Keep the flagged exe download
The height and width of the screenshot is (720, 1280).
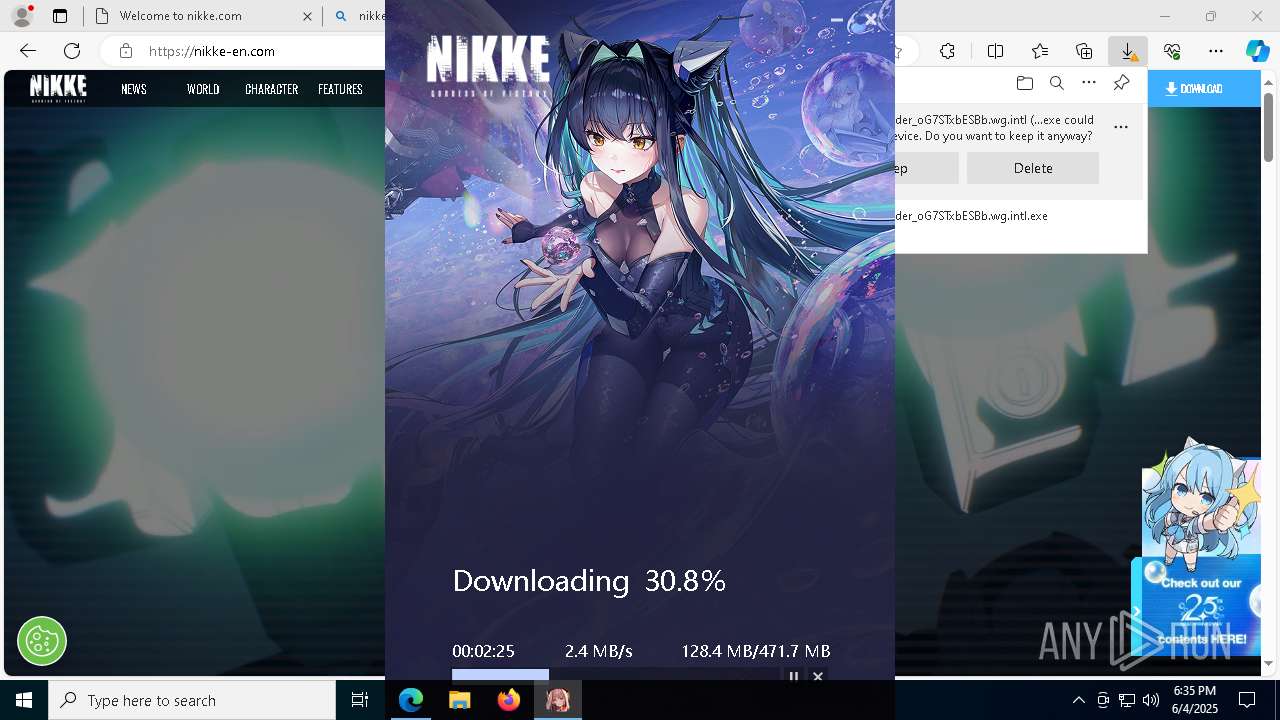coord(926,168)
